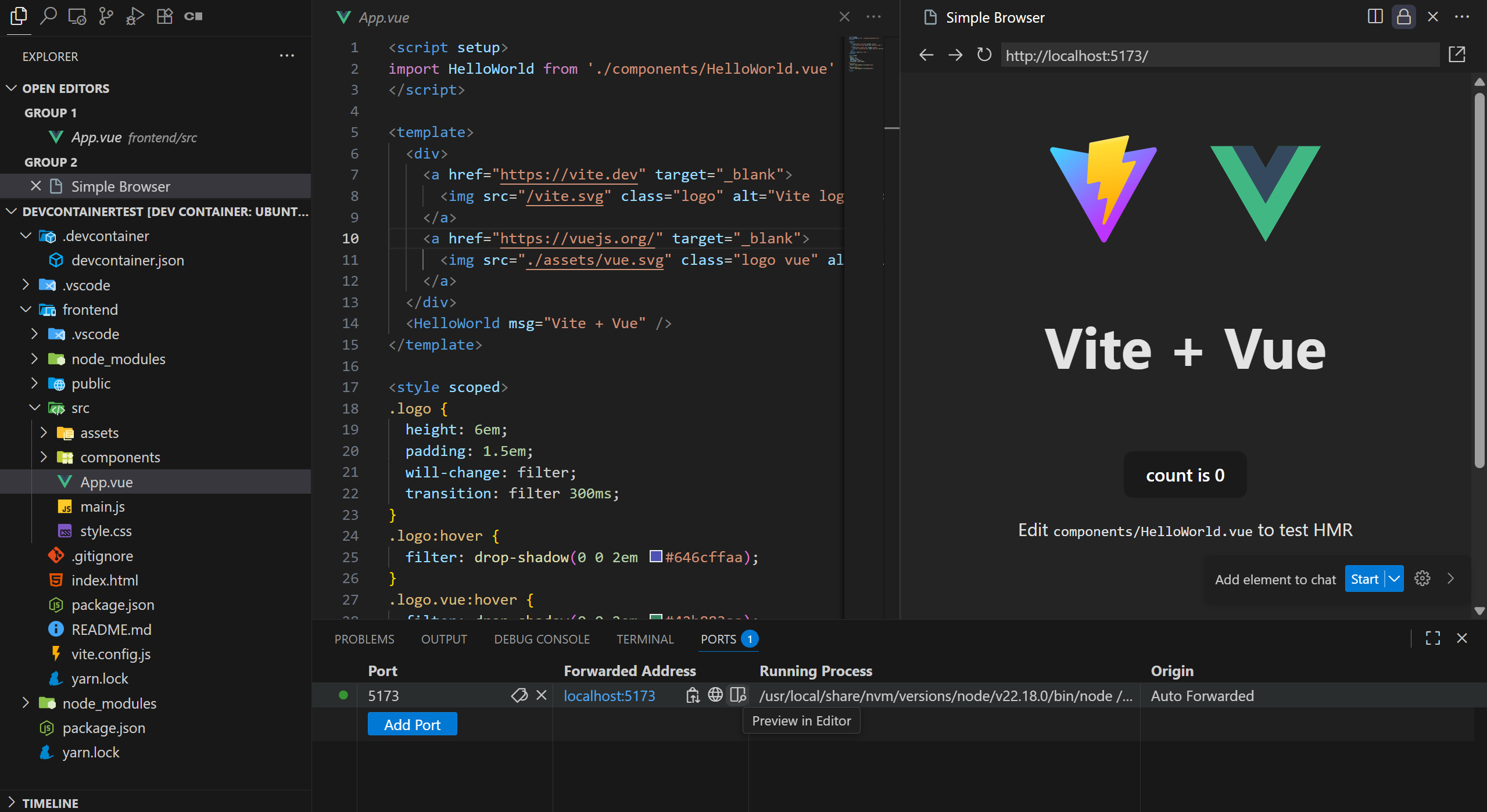This screenshot has height=812, width=1487.
Task: Click the #646cffaa color swatch
Action: point(655,556)
